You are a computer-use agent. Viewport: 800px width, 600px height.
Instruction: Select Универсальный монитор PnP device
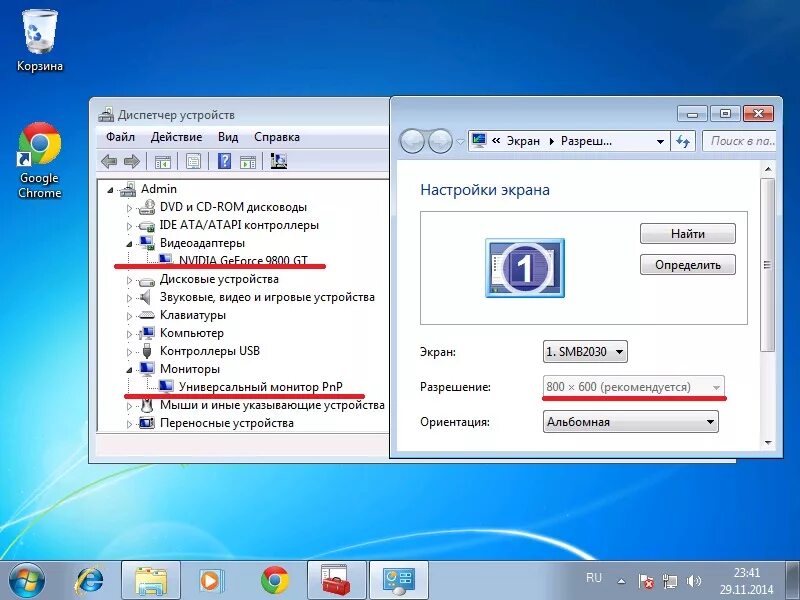tap(260, 387)
